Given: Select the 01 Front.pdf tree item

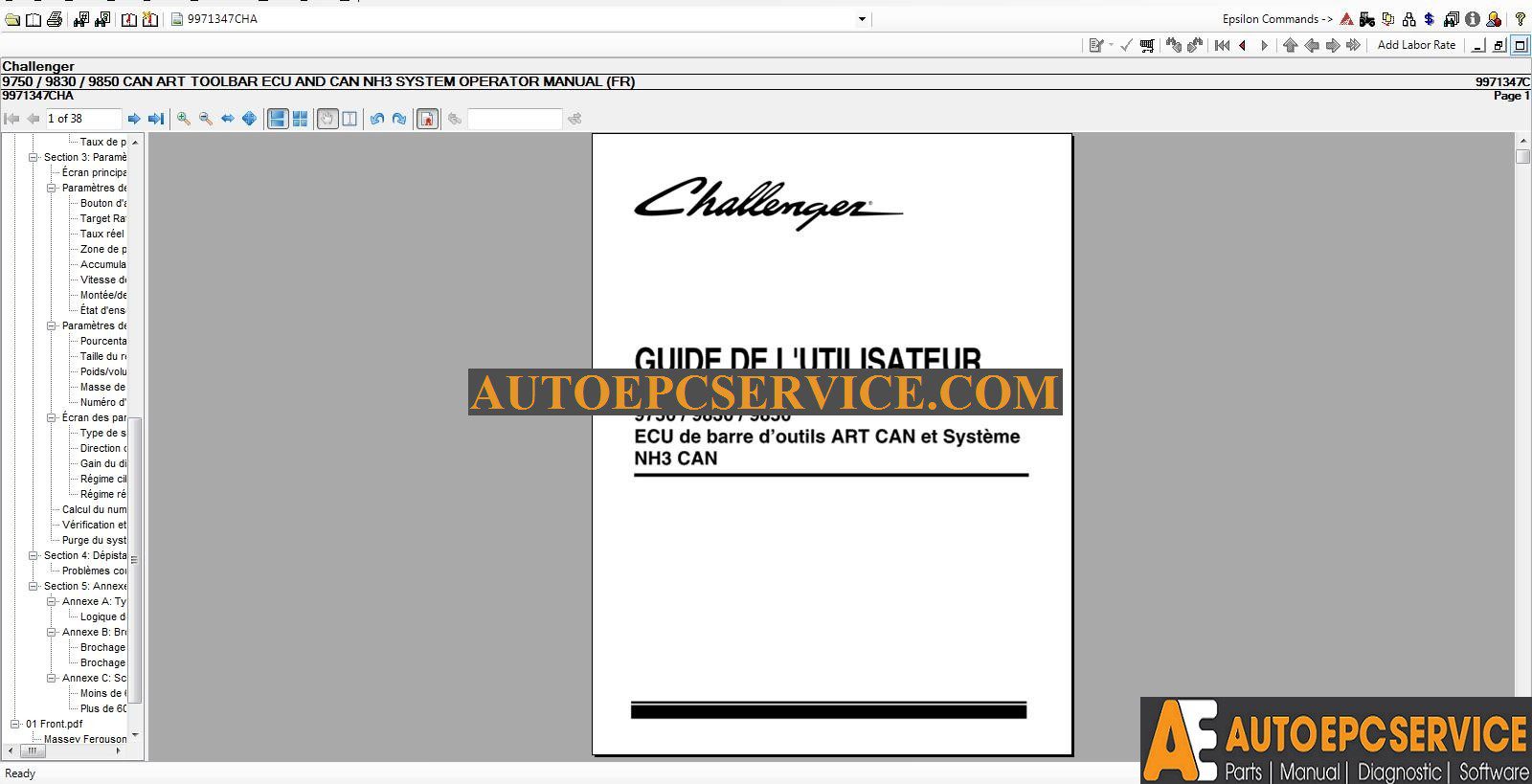Looking at the screenshot, I should (x=54, y=724).
